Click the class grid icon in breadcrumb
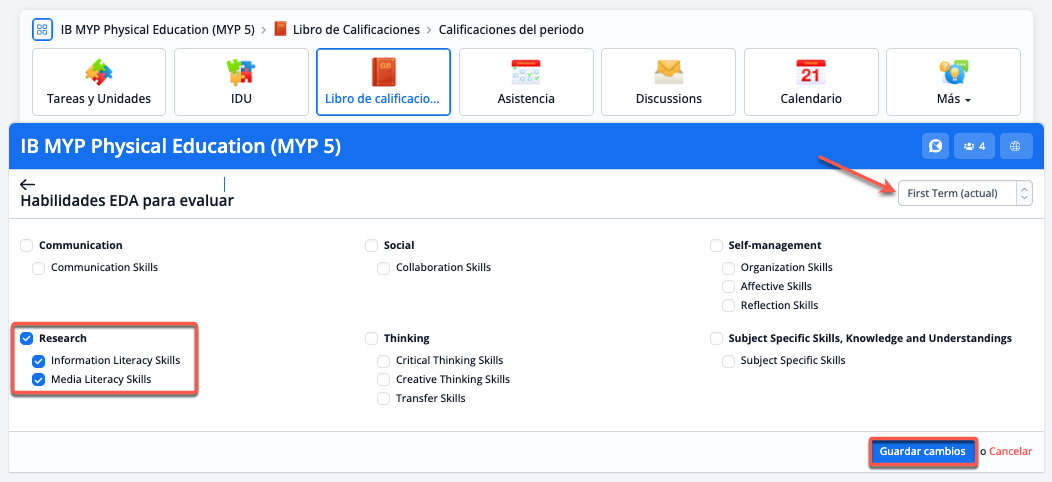 click(x=43, y=29)
